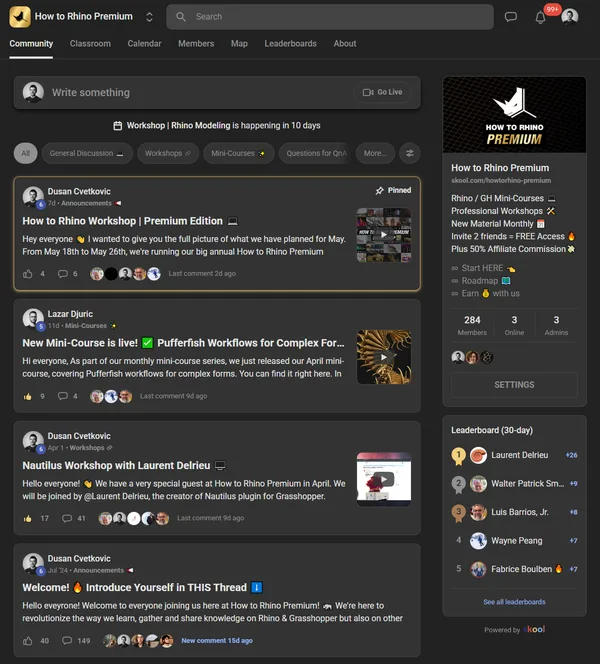Click the Write something post box
The width and height of the screenshot is (600, 664).
point(217,93)
